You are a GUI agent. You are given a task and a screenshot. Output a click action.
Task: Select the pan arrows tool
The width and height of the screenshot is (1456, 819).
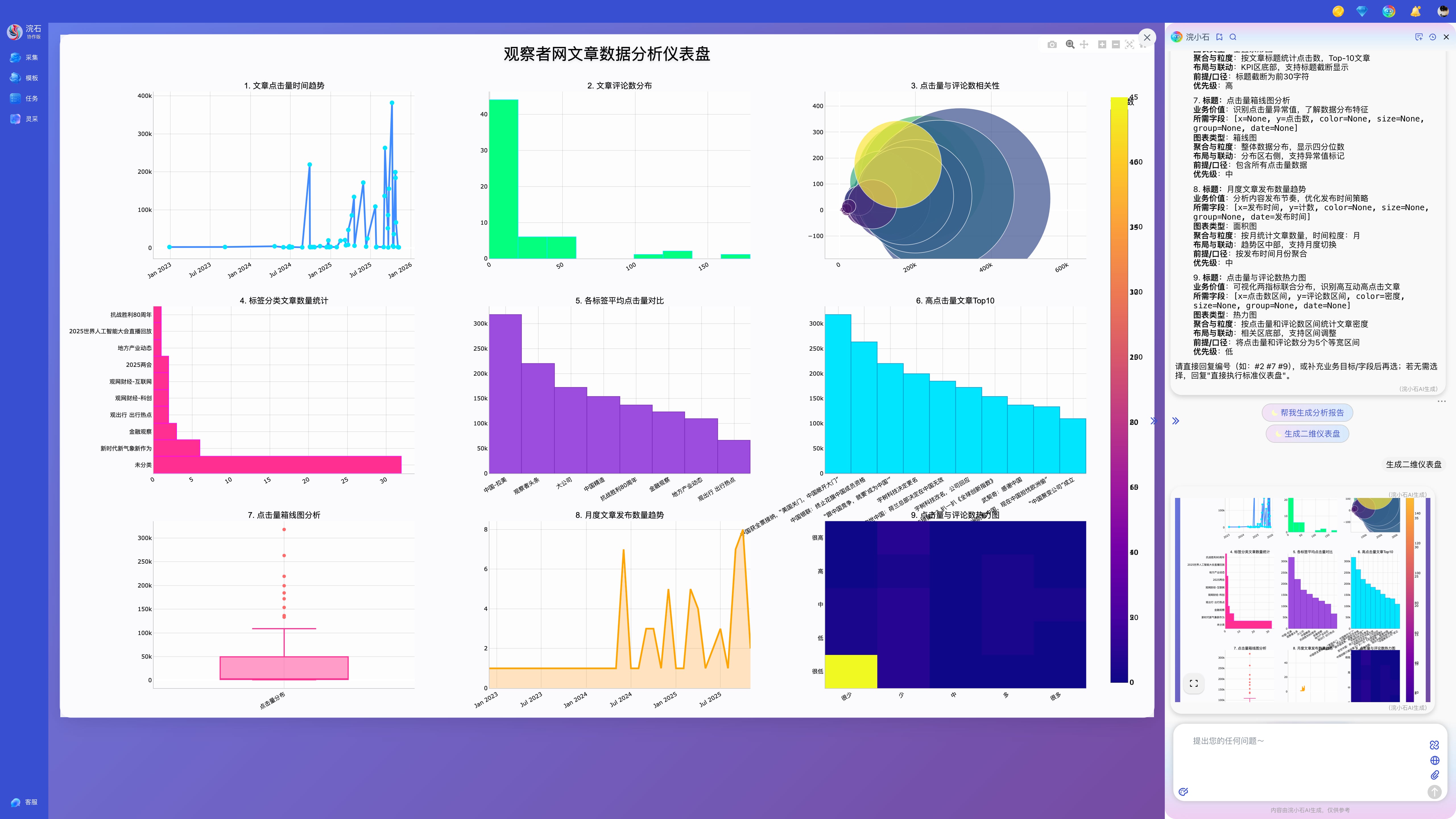[x=1083, y=45]
